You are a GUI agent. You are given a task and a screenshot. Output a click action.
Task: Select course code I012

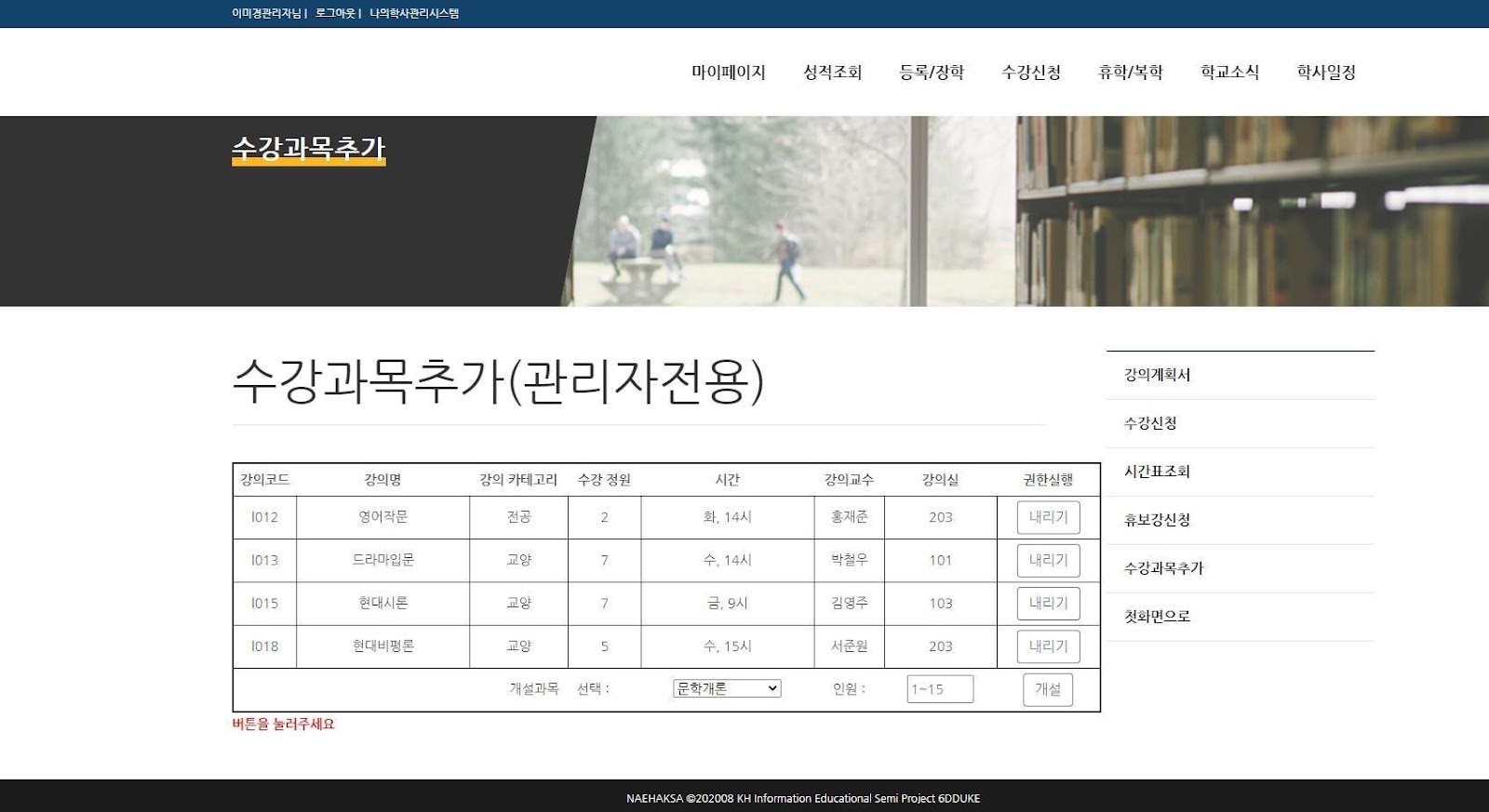point(264,517)
